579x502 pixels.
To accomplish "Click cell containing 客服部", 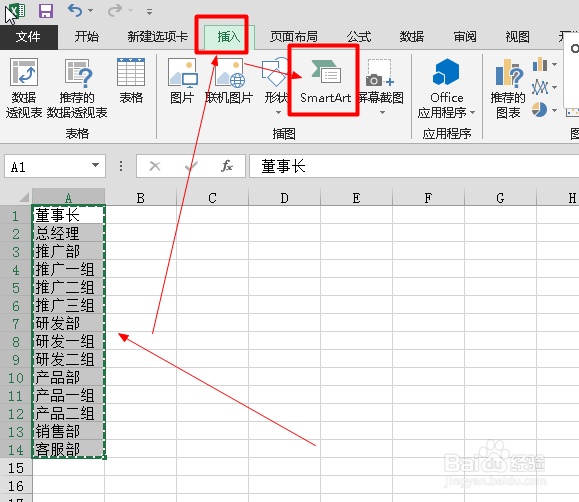I will click(69, 449).
